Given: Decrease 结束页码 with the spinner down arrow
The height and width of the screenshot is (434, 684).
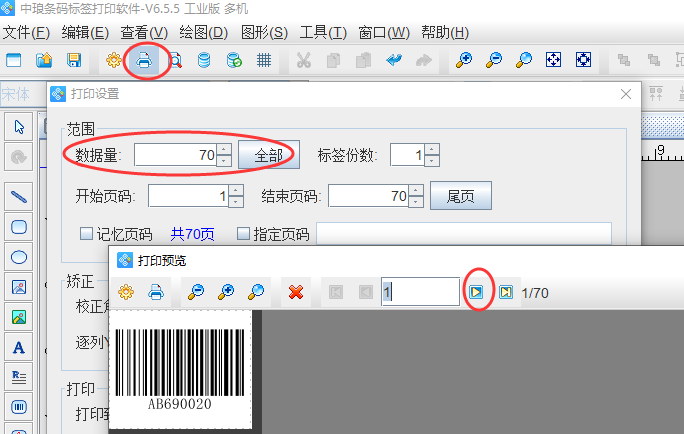Looking at the screenshot, I should [416, 201].
